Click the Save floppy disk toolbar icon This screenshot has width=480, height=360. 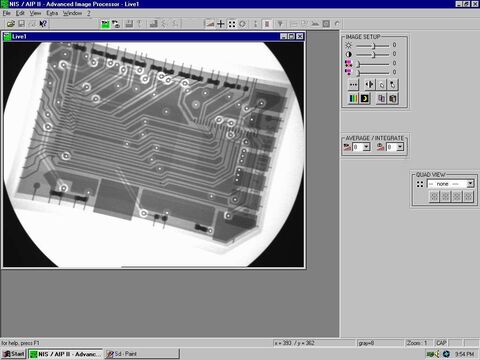pyautogui.click(x=21, y=24)
